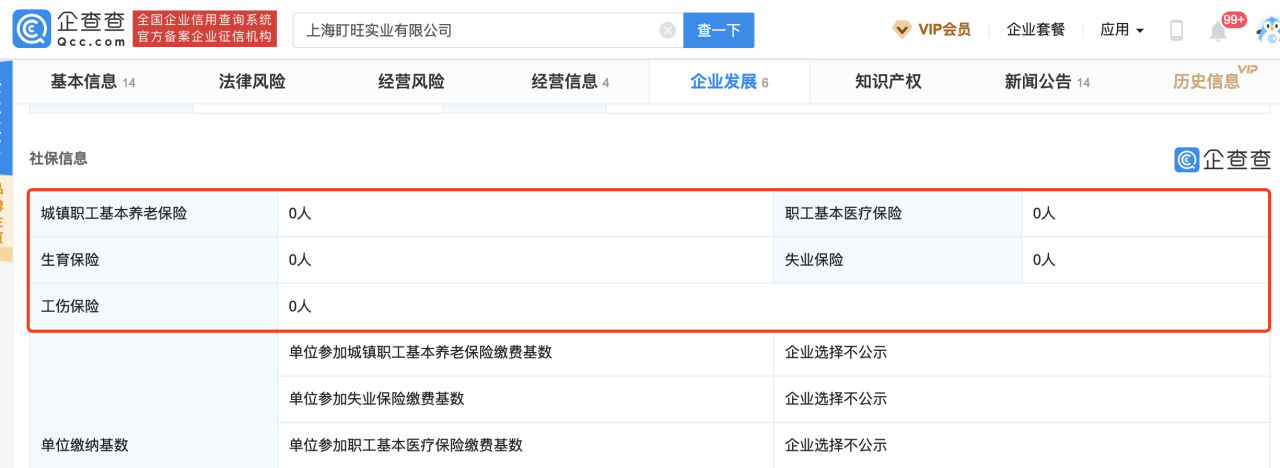Open the 企业套餐 link

click(x=1034, y=30)
